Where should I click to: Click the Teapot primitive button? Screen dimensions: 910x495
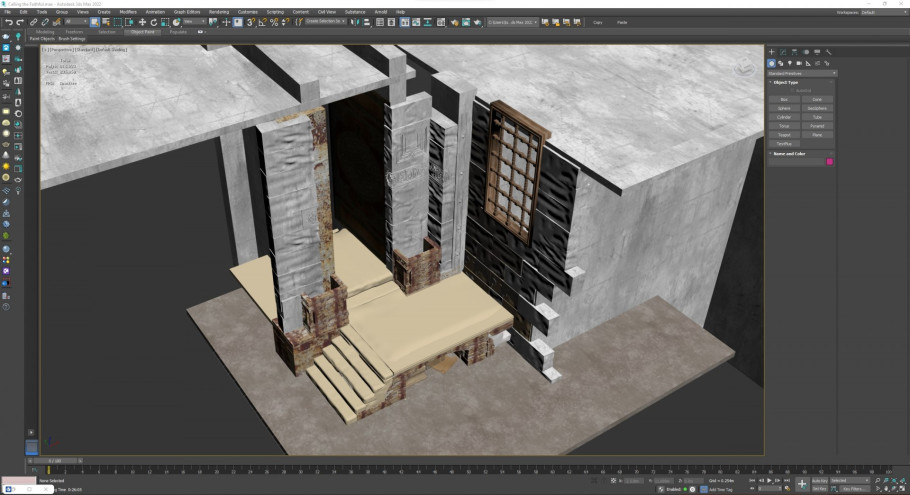[x=784, y=135]
